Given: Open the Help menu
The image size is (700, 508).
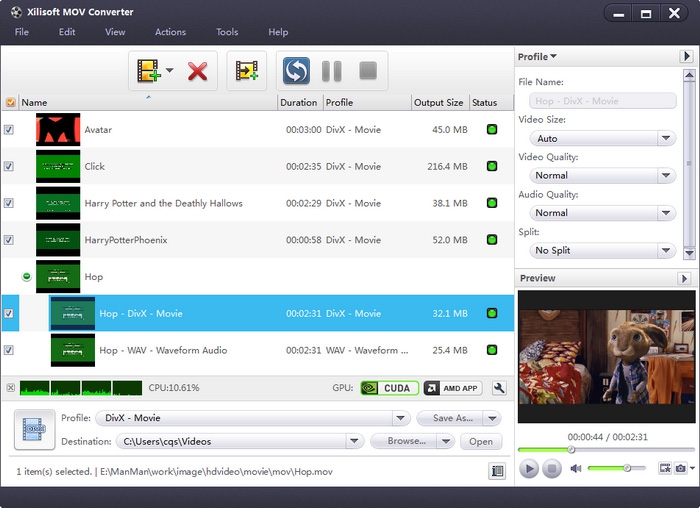Looking at the screenshot, I should click(278, 32).
